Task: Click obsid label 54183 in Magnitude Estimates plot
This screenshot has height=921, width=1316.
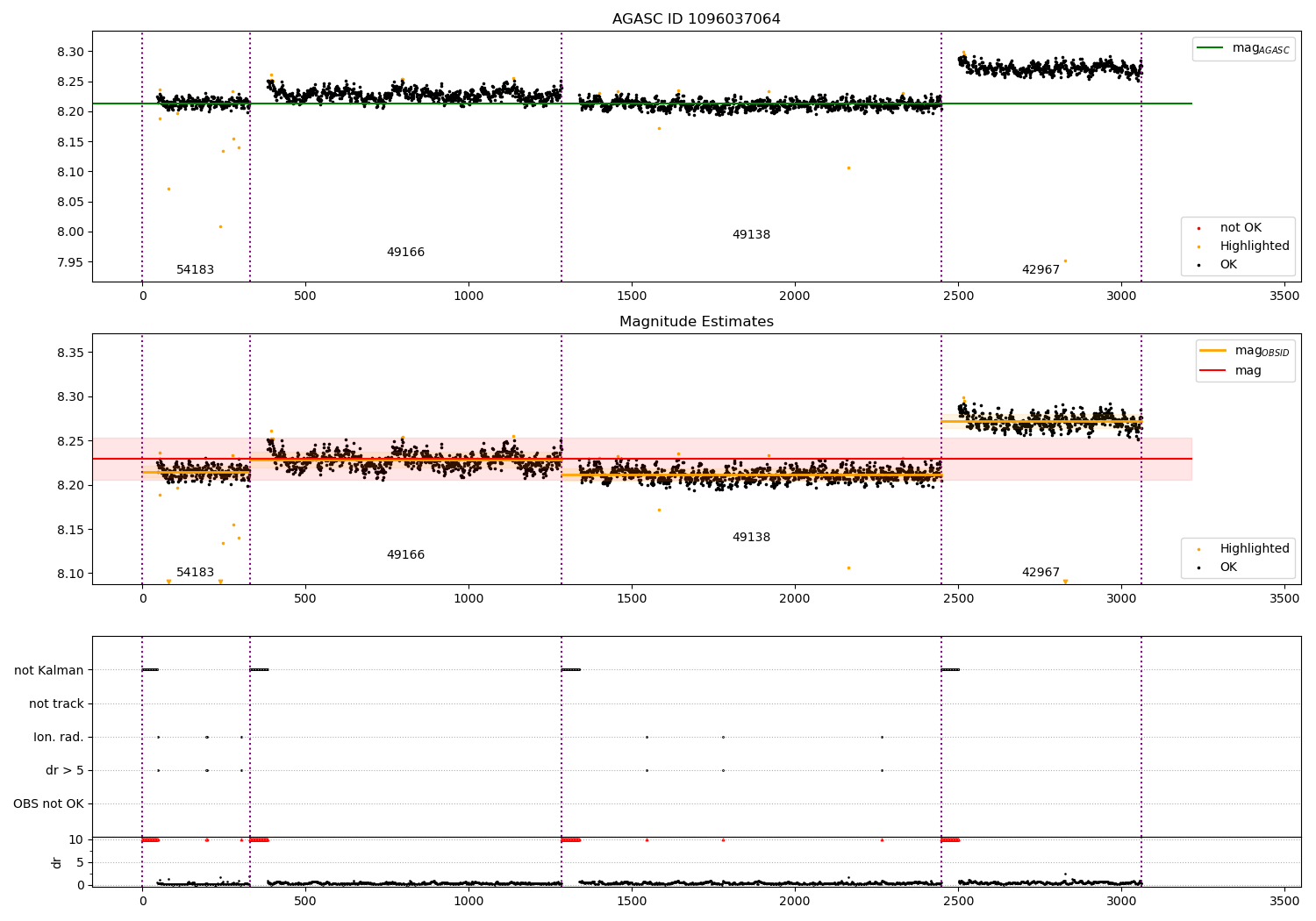Action: pos(195,573)
